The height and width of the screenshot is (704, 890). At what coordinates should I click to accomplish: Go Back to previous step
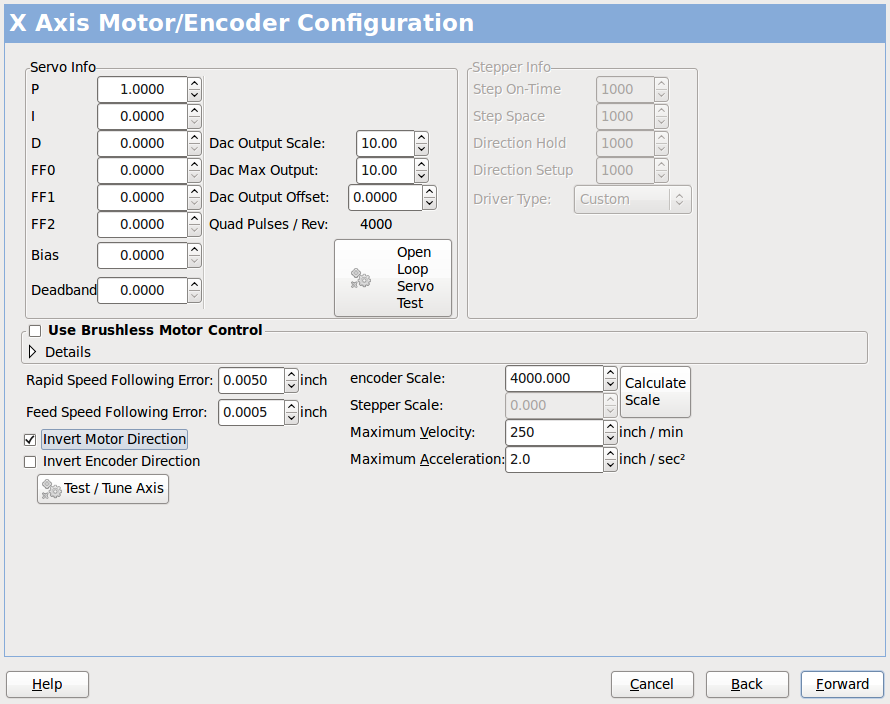pos(747,684)
